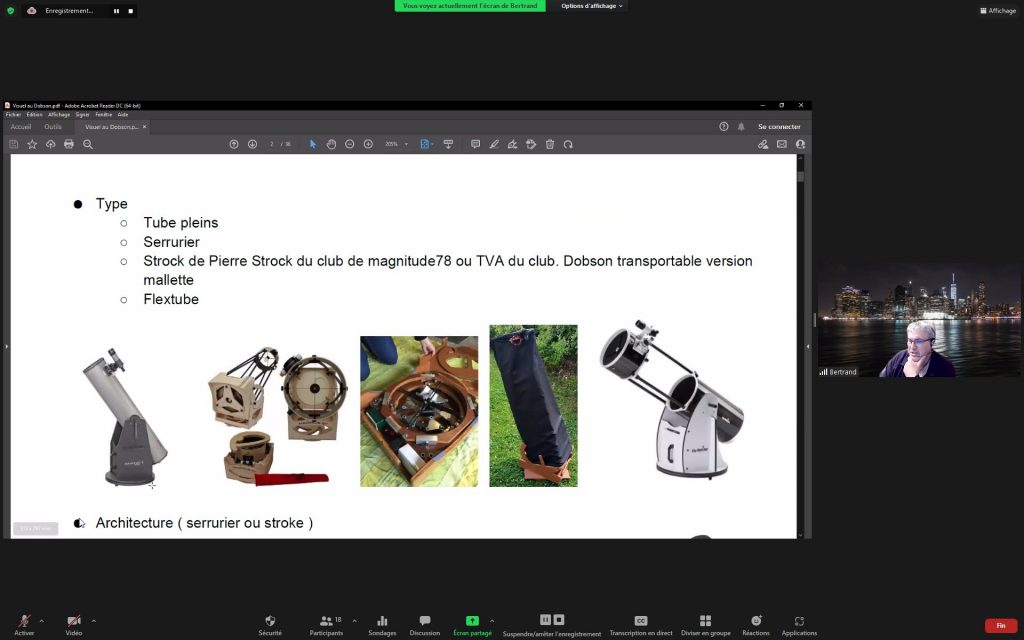Viewport: 1024px width, 640px height.
Task: Open the Options d'affichage dropdown
Action: tap(592, 6)
